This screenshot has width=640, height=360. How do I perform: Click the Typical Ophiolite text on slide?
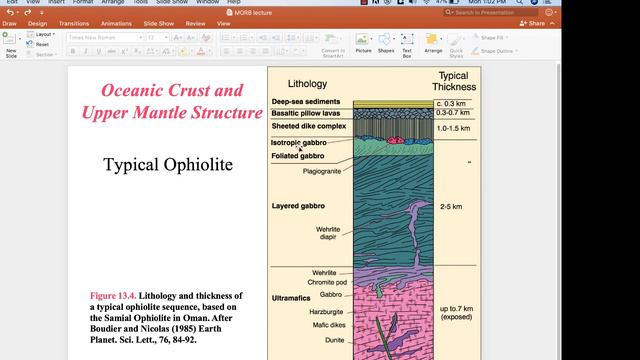168,164
